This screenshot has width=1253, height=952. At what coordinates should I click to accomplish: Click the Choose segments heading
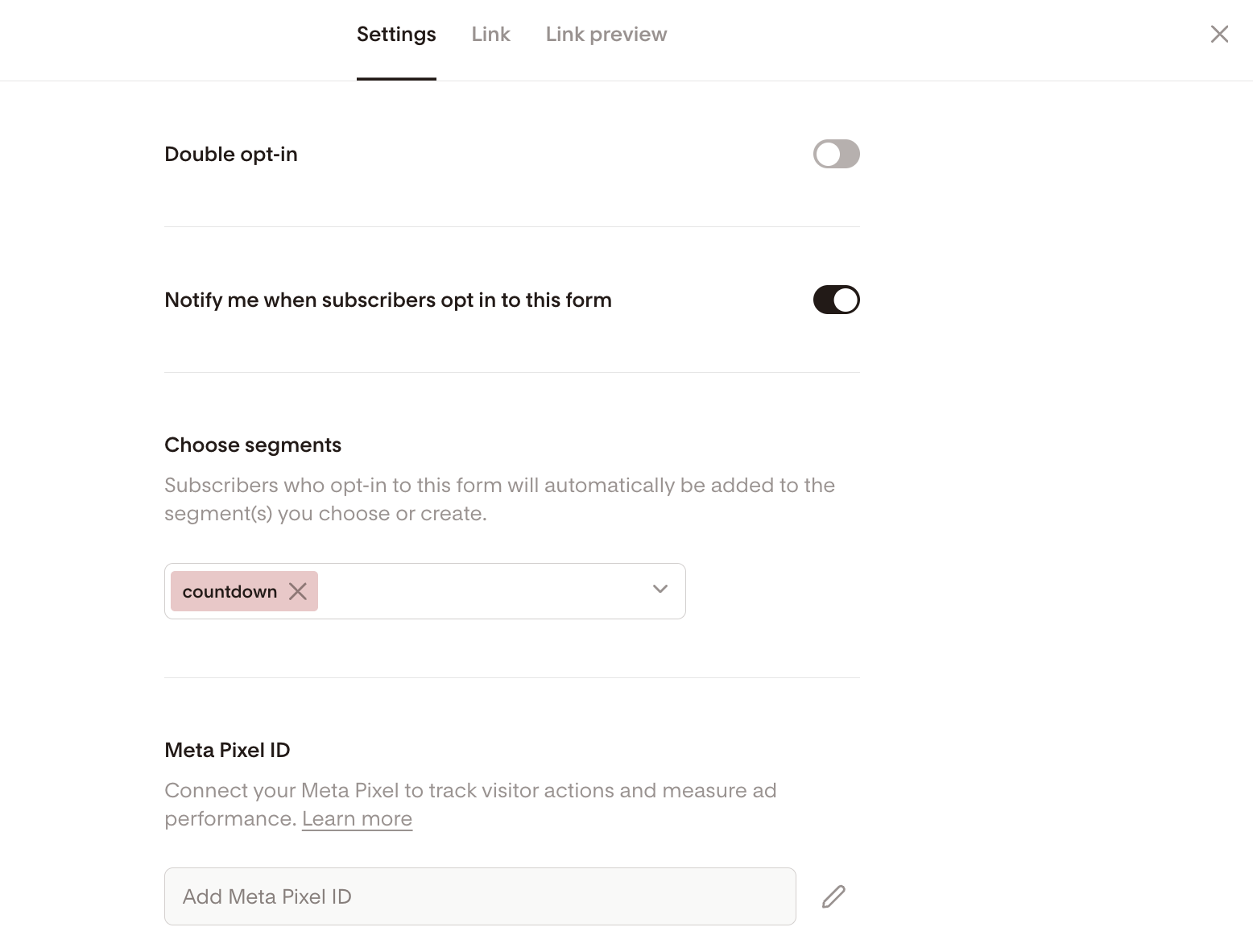point(253,445)
